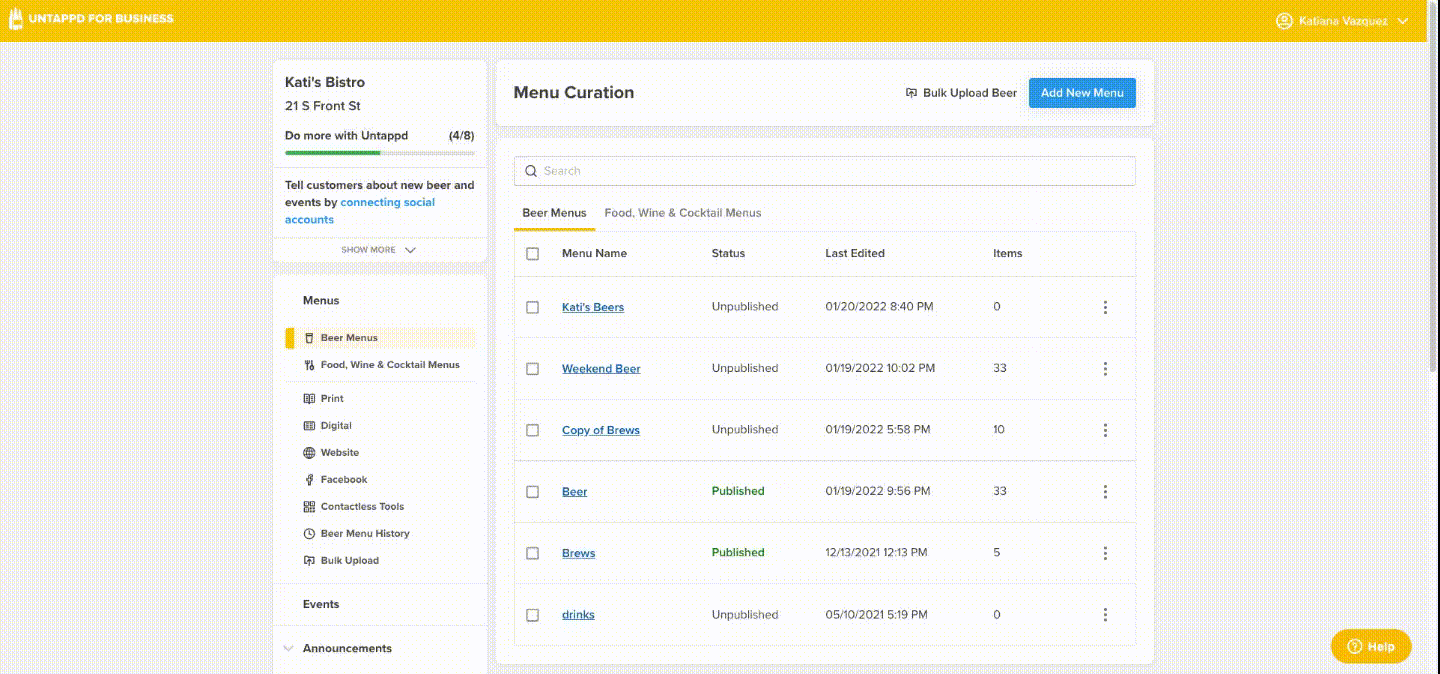Screen dimensions: 1440x674
Task: Click the Do more with Untappd progress bar
Action: pos(380,153)
